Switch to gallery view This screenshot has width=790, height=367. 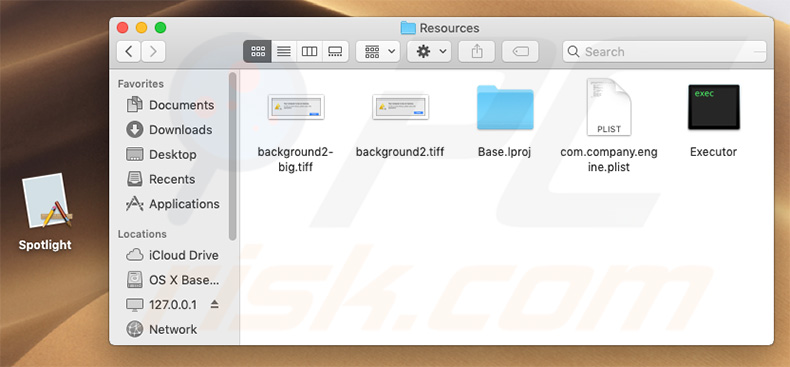pyautogui.click(x=335, y=51)
